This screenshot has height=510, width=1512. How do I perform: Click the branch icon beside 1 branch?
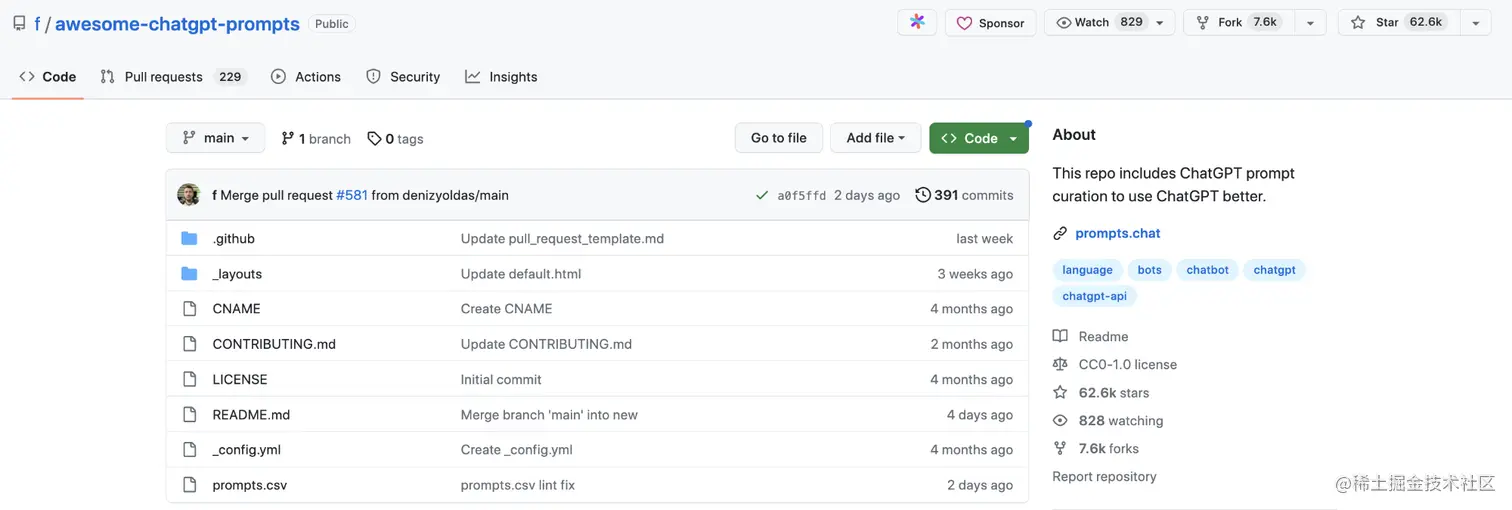click(288, 138)
